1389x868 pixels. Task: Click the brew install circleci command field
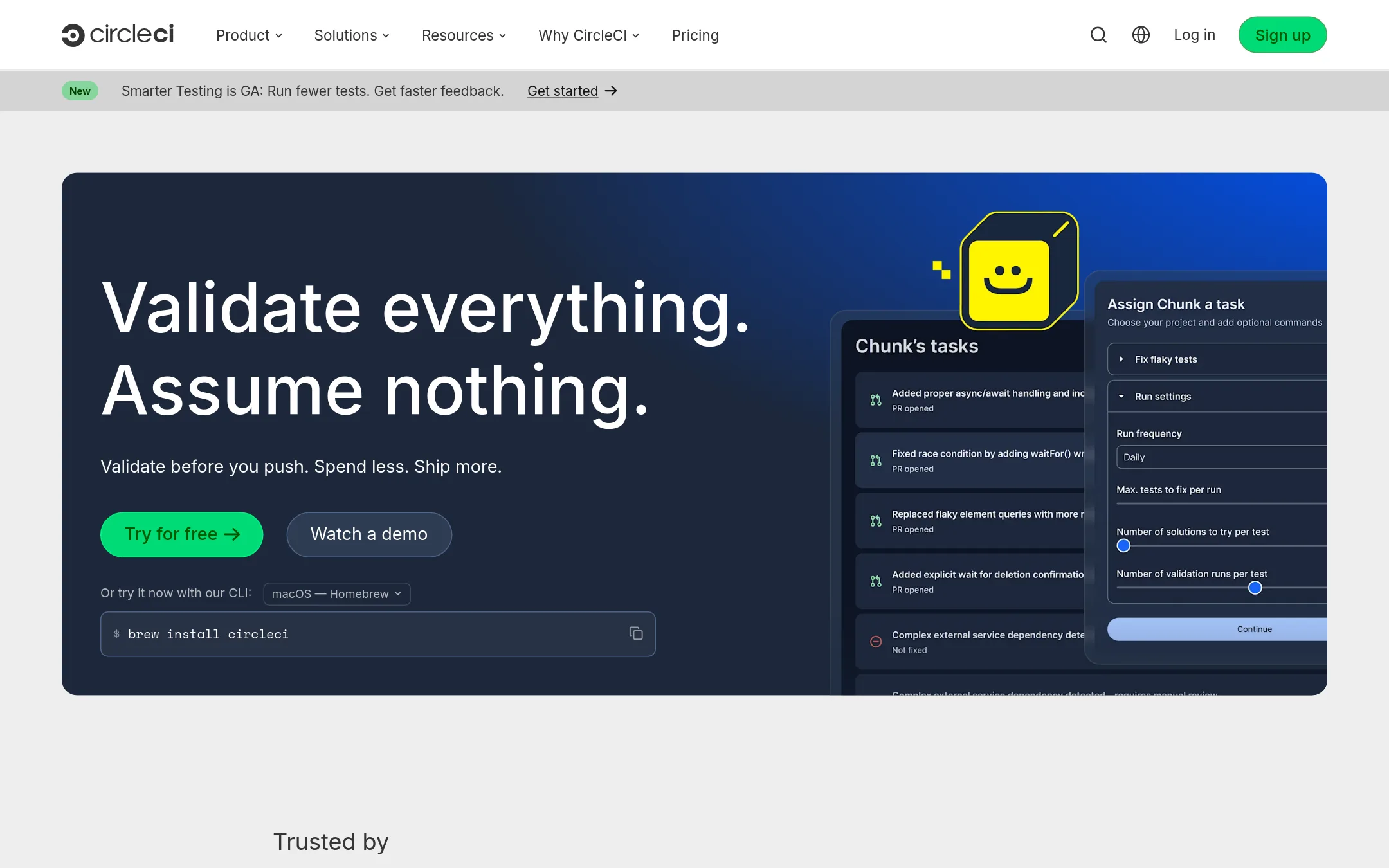[377, 634]
